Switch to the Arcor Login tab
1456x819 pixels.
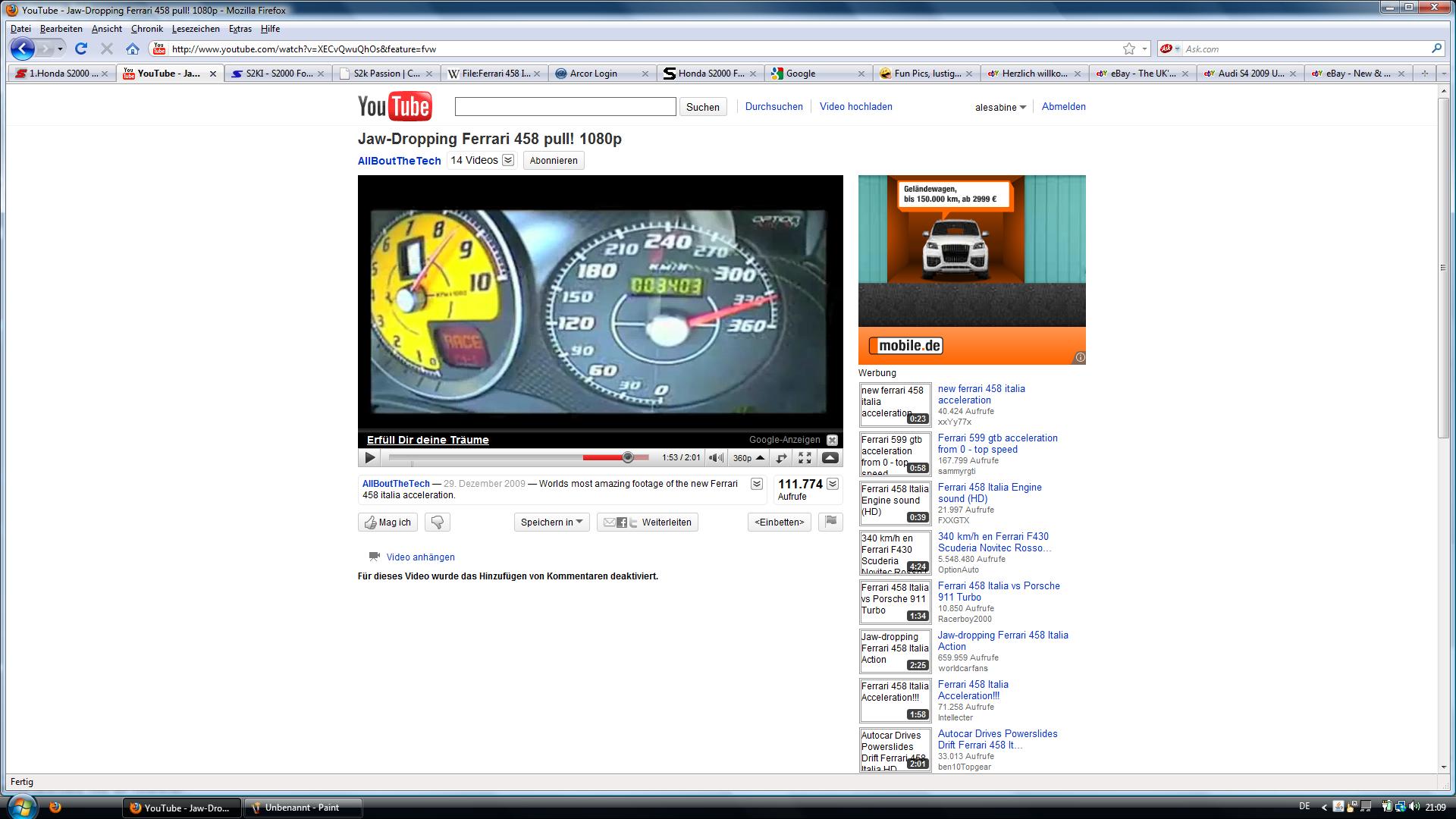point(594,74)
